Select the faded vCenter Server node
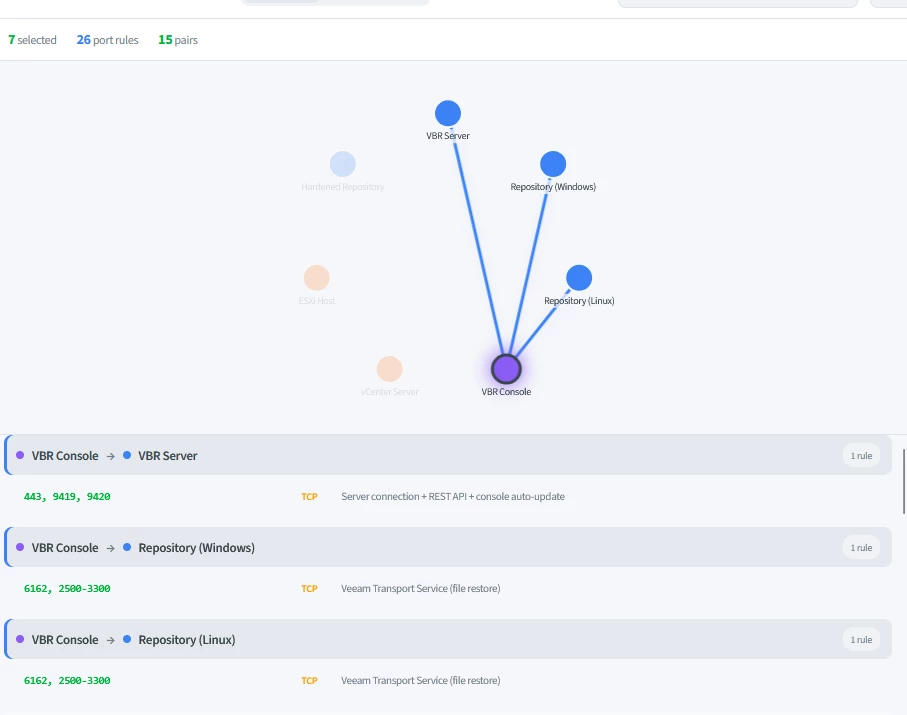Viewport: 907px width, 715px height. 389,369
